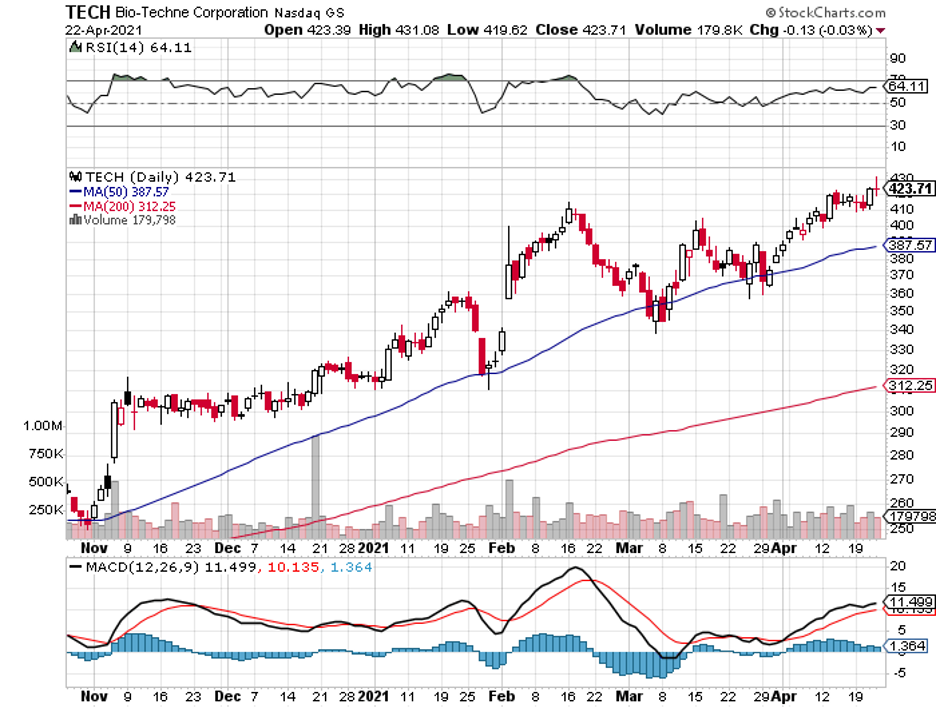The image size is (936, 708).
Task: Click the red 10.135 signal value
Action: (293, 567)
